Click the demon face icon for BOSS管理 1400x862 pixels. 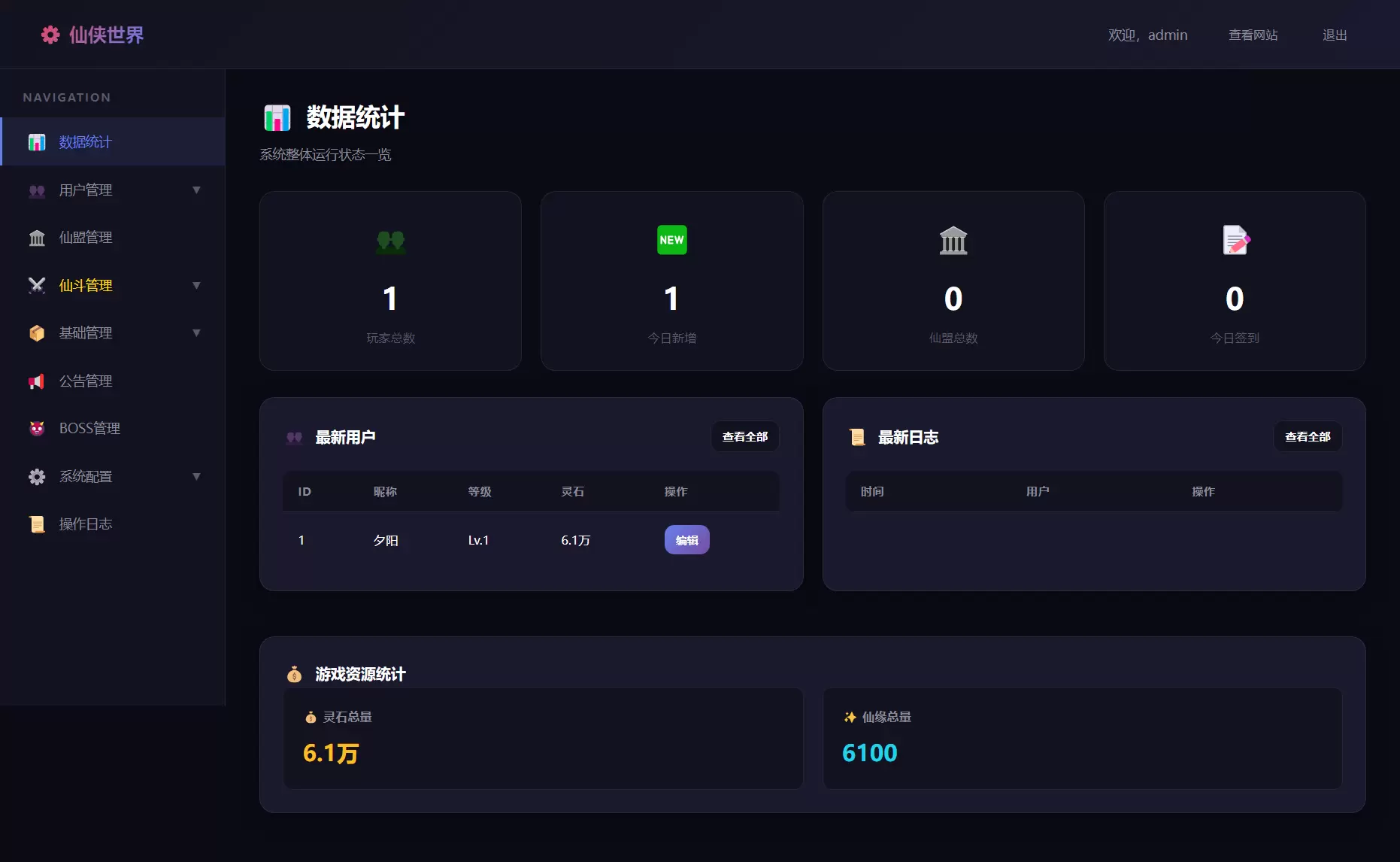pyautogui.click(x=37, y=429)
